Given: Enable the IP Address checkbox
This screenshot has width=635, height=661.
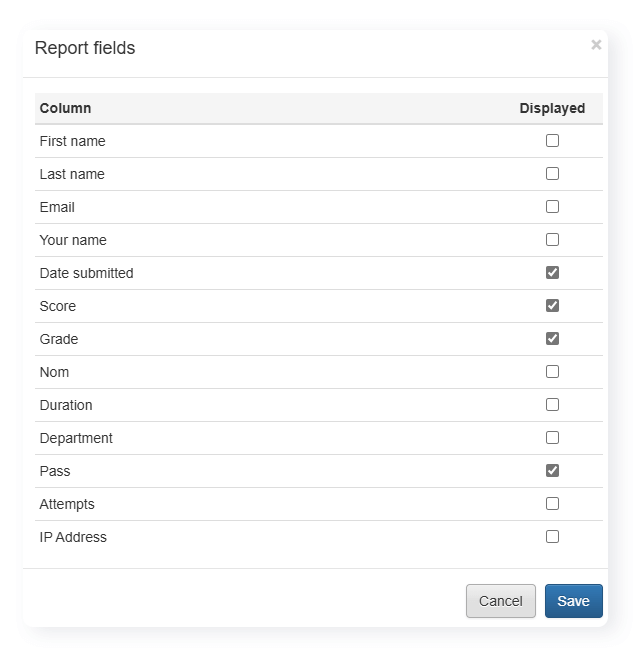Looking at the screenshot, I should (x=552, y=537).
